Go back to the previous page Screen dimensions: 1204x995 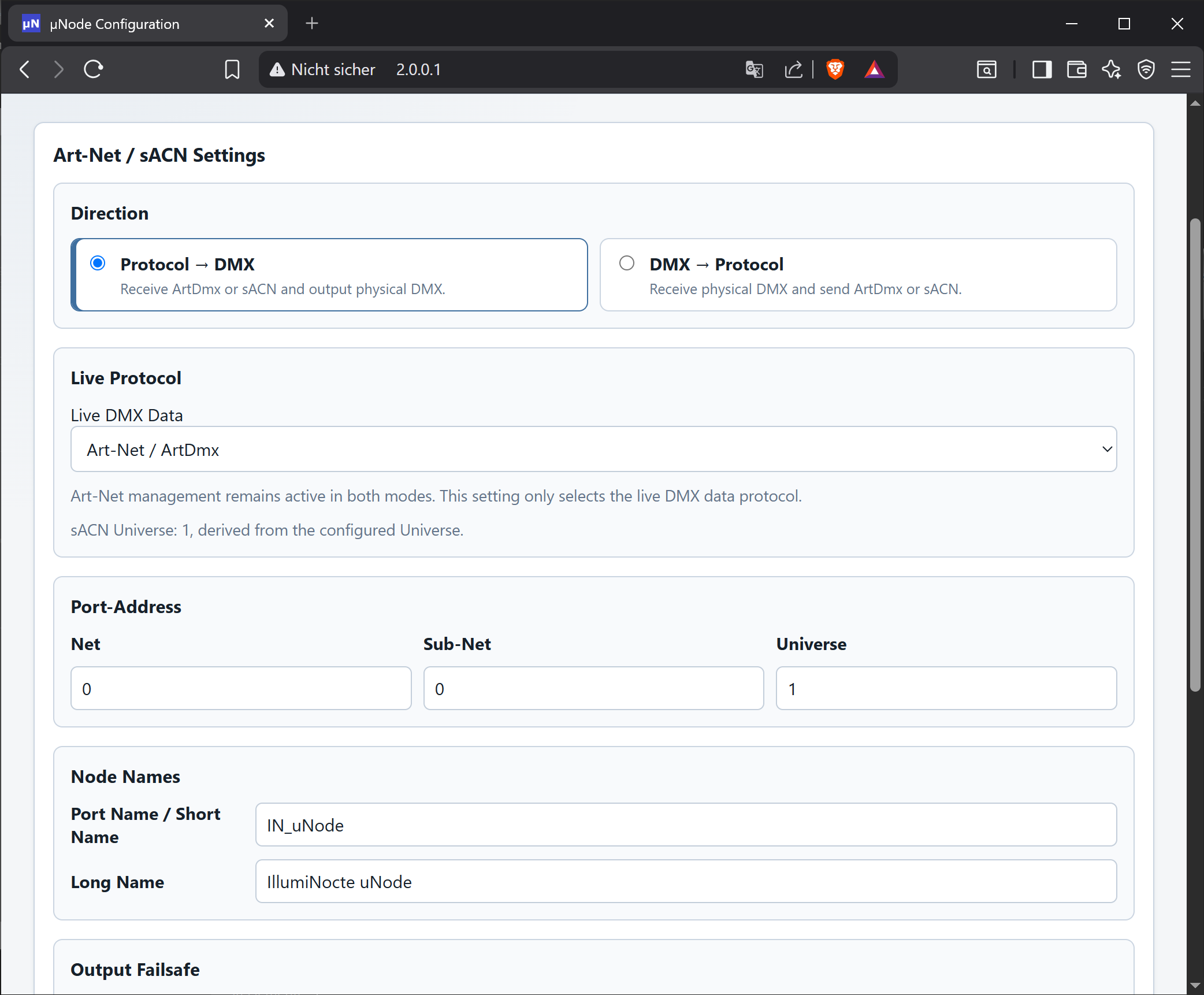click(x=25, y=69)
